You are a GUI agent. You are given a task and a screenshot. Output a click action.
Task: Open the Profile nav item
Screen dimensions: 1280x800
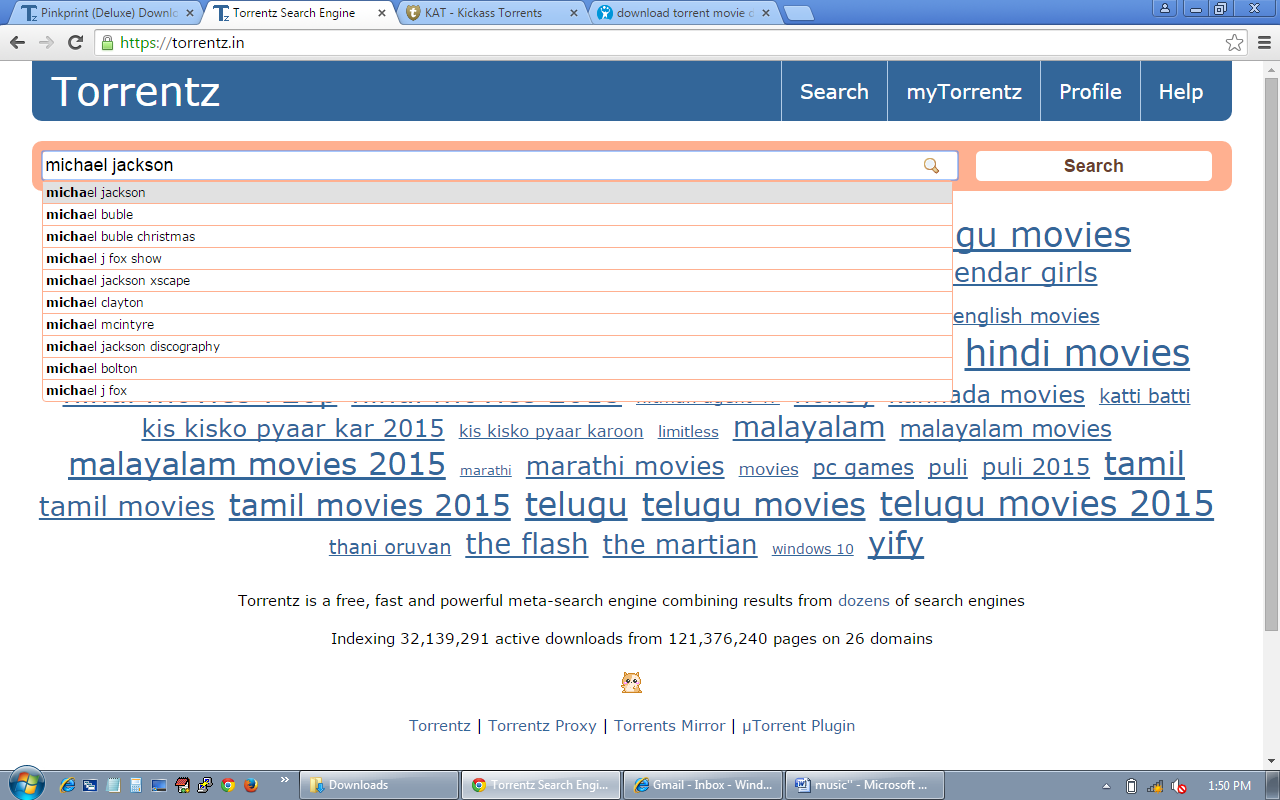click(x=1090, y=92)
